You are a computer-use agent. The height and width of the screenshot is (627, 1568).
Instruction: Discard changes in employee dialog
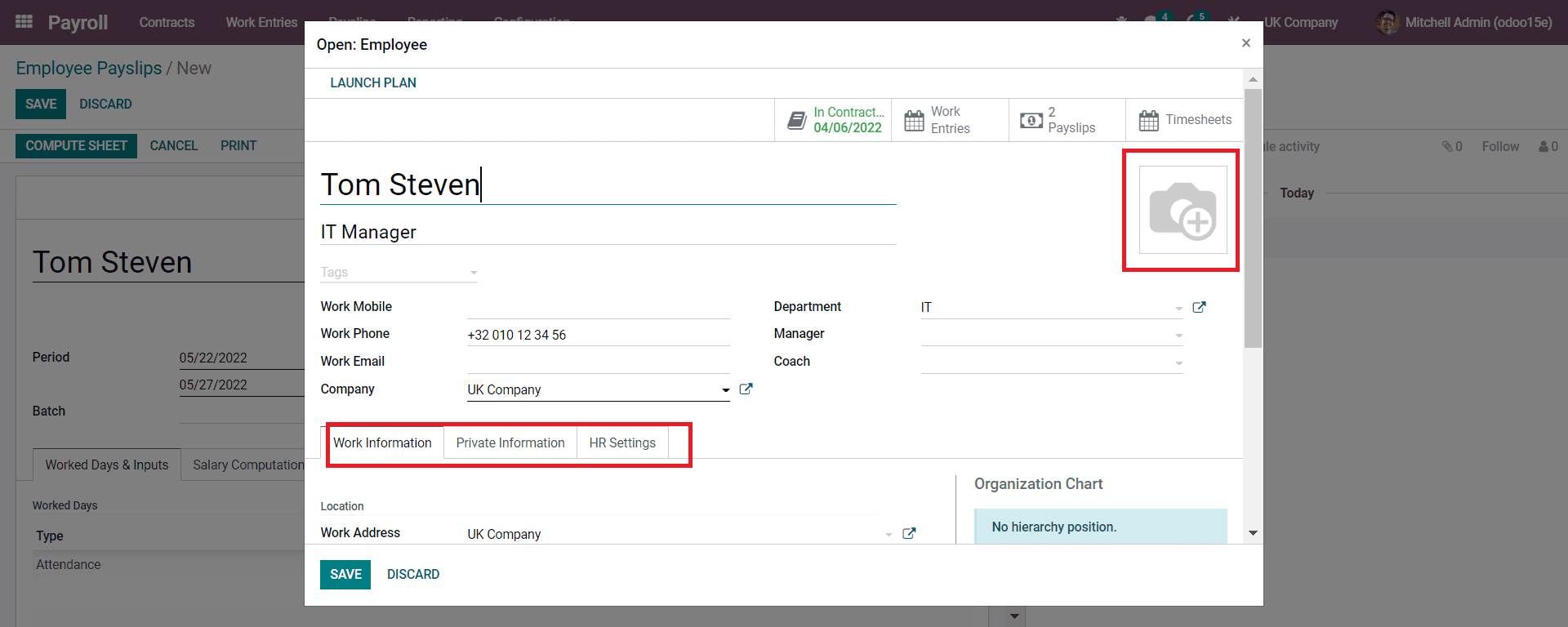point(413,574)
